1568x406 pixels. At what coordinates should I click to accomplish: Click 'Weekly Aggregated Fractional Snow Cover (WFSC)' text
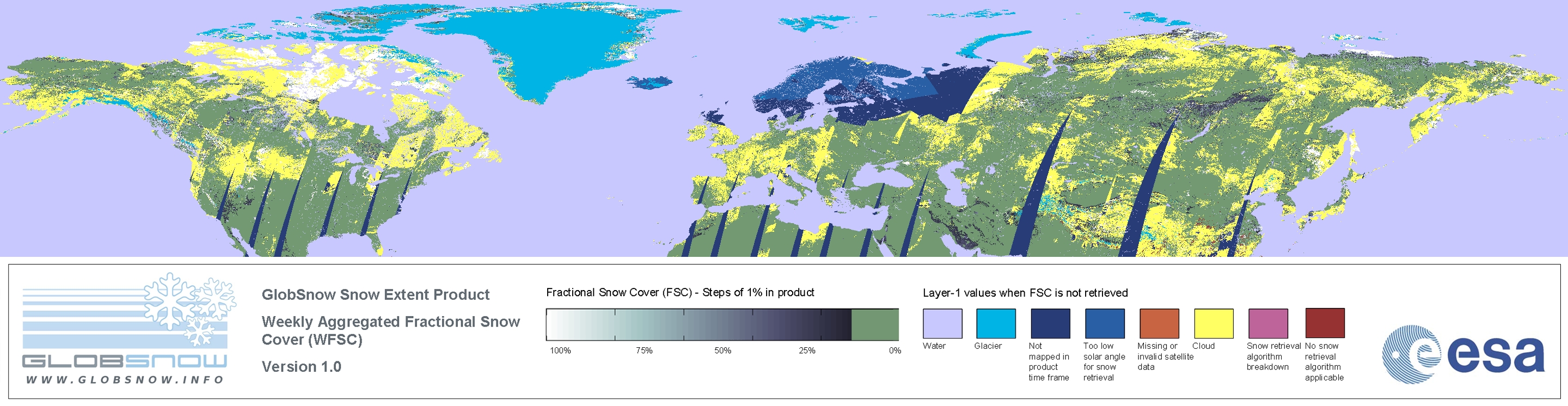pos(391,330)
